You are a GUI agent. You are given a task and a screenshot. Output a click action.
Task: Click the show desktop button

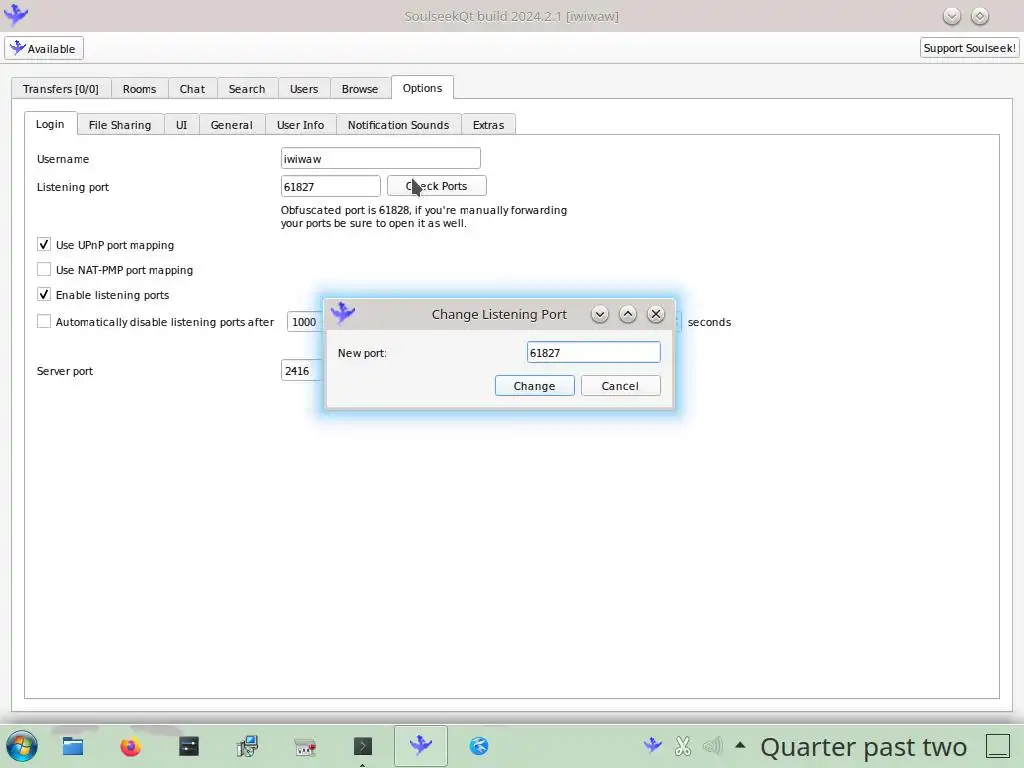(x=998, y=746)
